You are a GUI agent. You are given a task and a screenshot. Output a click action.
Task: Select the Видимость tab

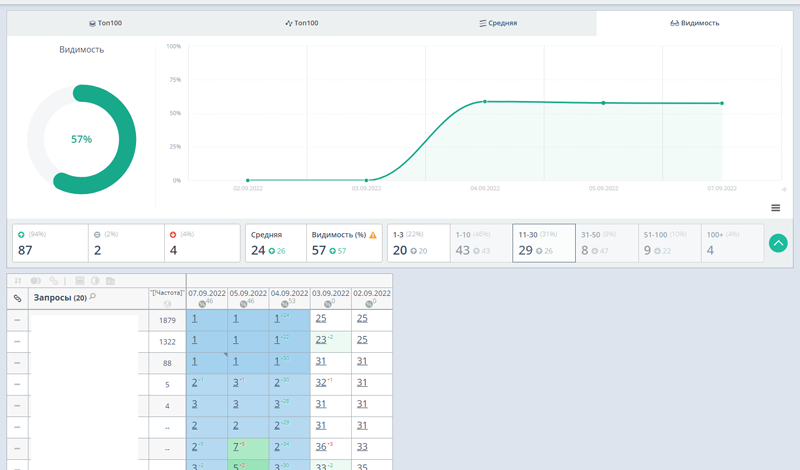695,22
